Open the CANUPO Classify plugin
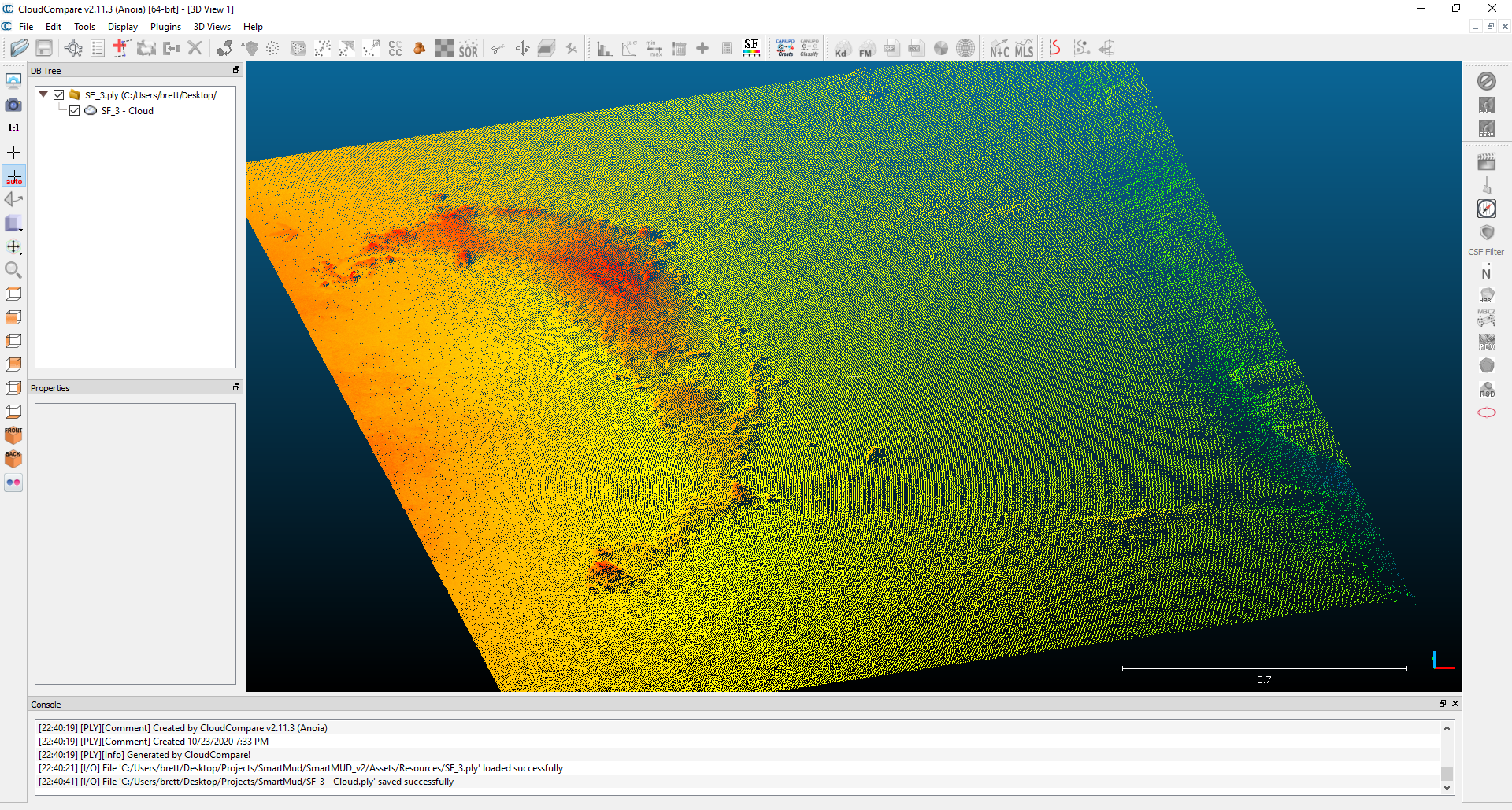1512x810 pixels. coord(810,49)
